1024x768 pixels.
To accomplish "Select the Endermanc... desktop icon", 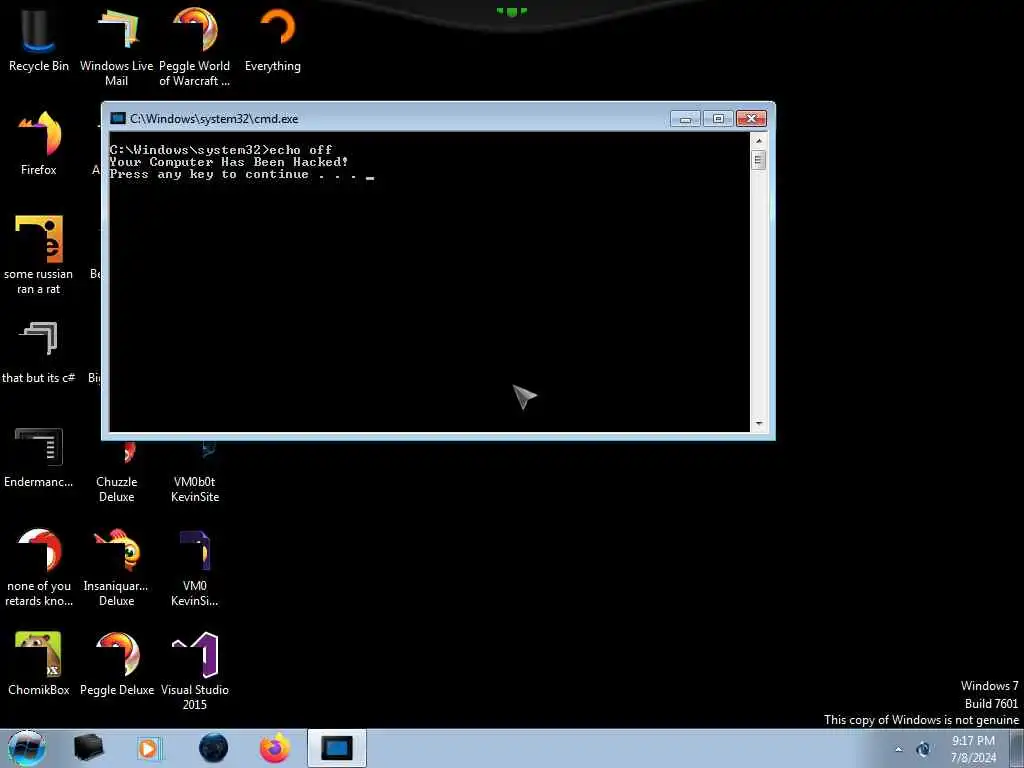I will [39, 457].
